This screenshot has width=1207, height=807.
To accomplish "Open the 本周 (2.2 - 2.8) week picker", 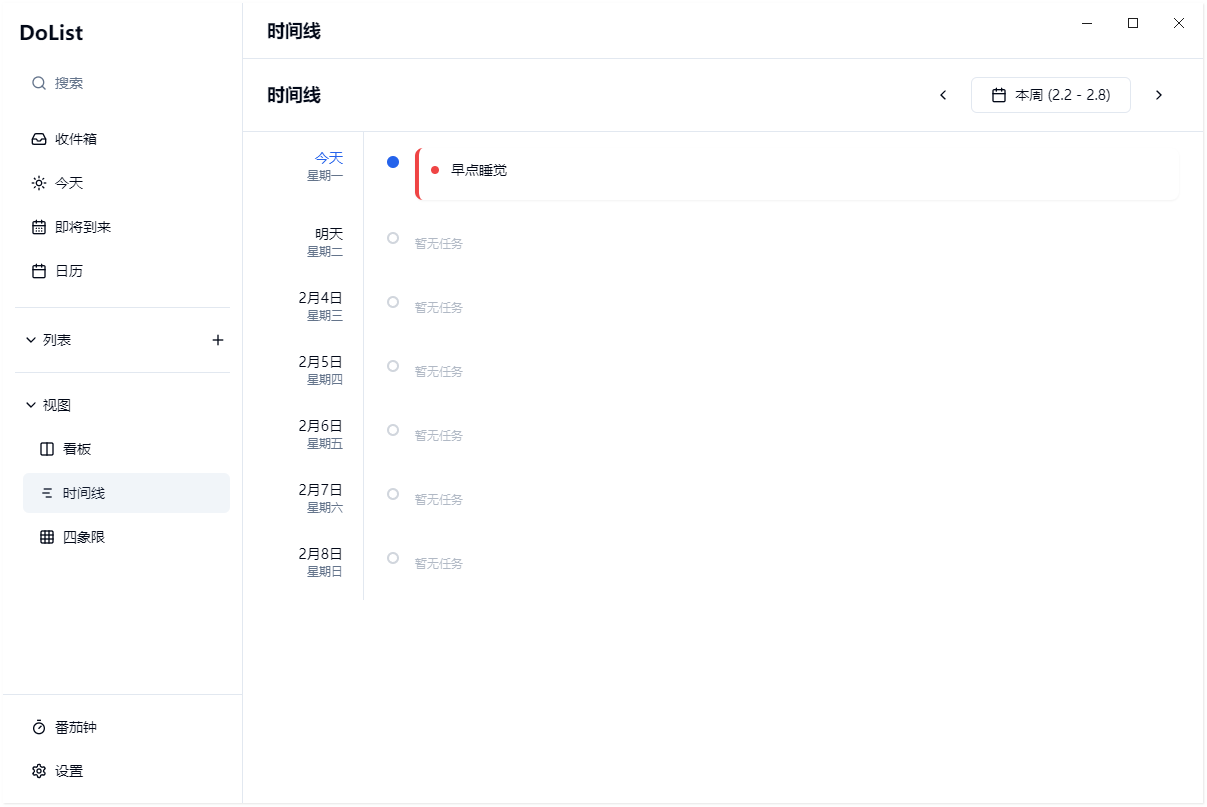I will [x=1050, y=94].
